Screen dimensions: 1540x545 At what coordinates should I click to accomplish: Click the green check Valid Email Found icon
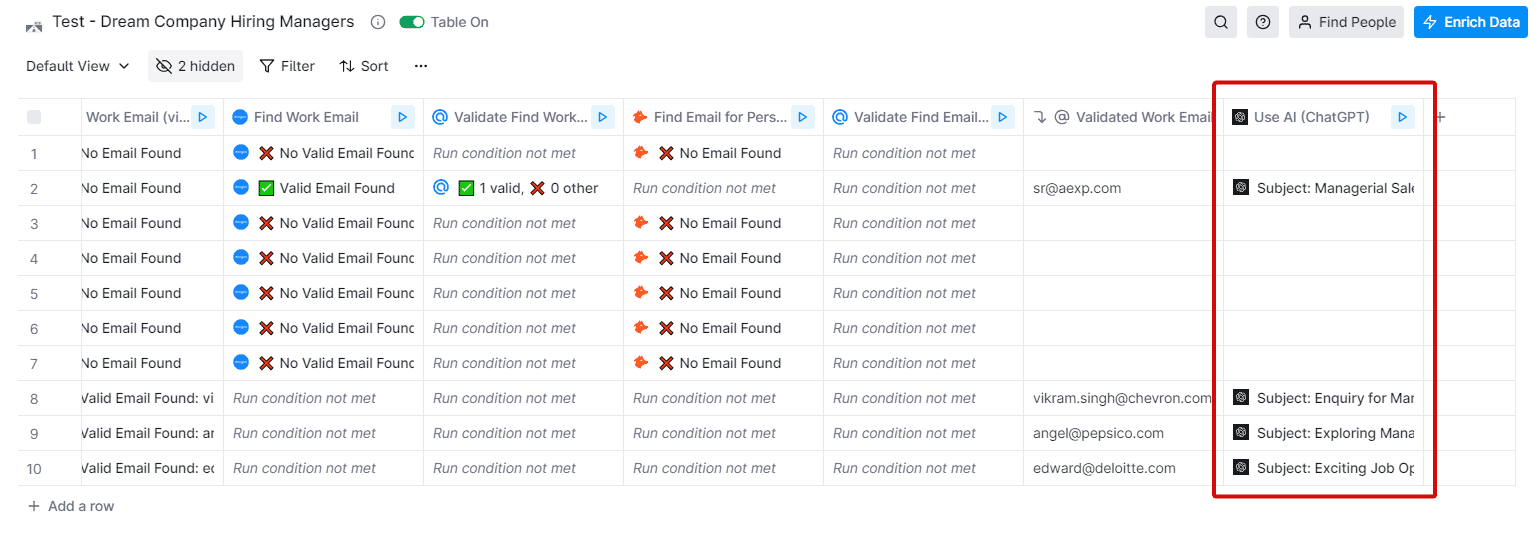266,188
